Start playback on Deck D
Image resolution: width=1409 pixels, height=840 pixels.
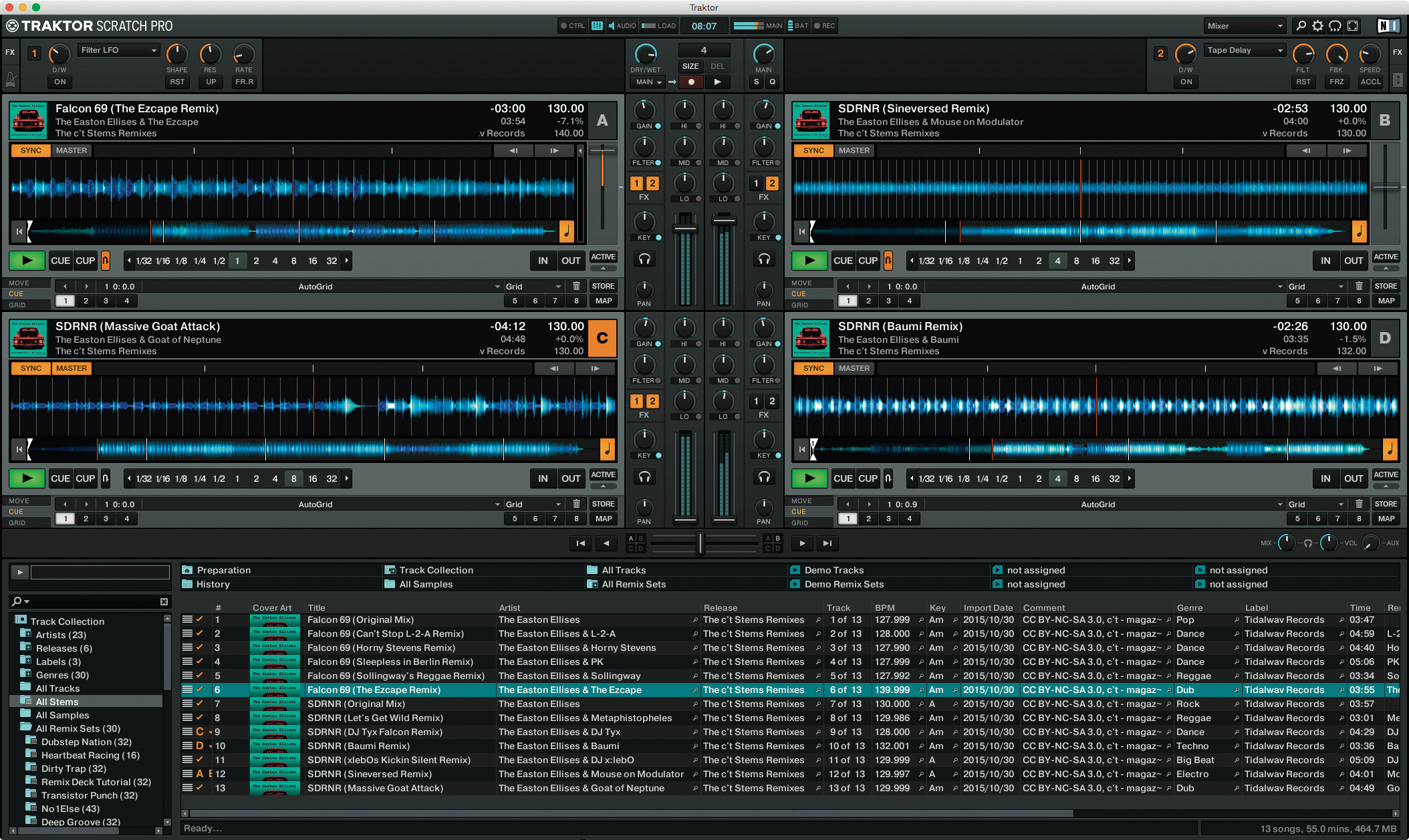click(x=810, y=478)
